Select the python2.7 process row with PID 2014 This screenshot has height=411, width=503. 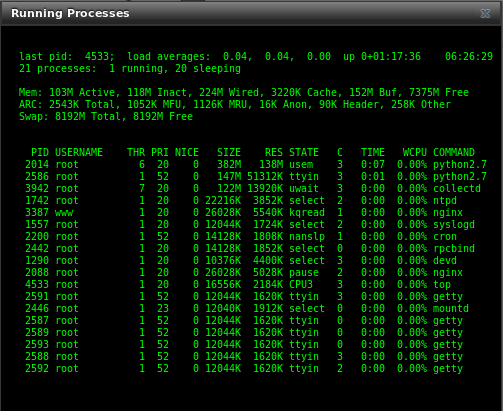point(256,164)
